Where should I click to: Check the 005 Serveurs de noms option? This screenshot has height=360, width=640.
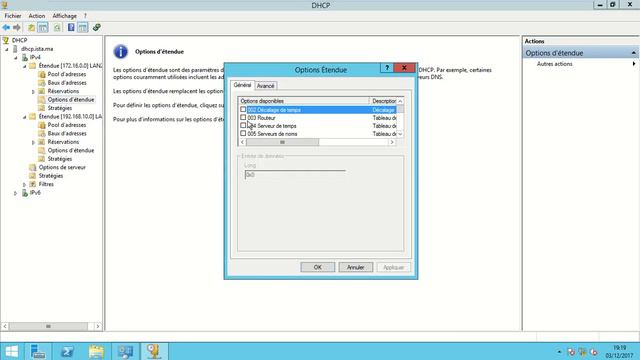[x=243, y=133]
